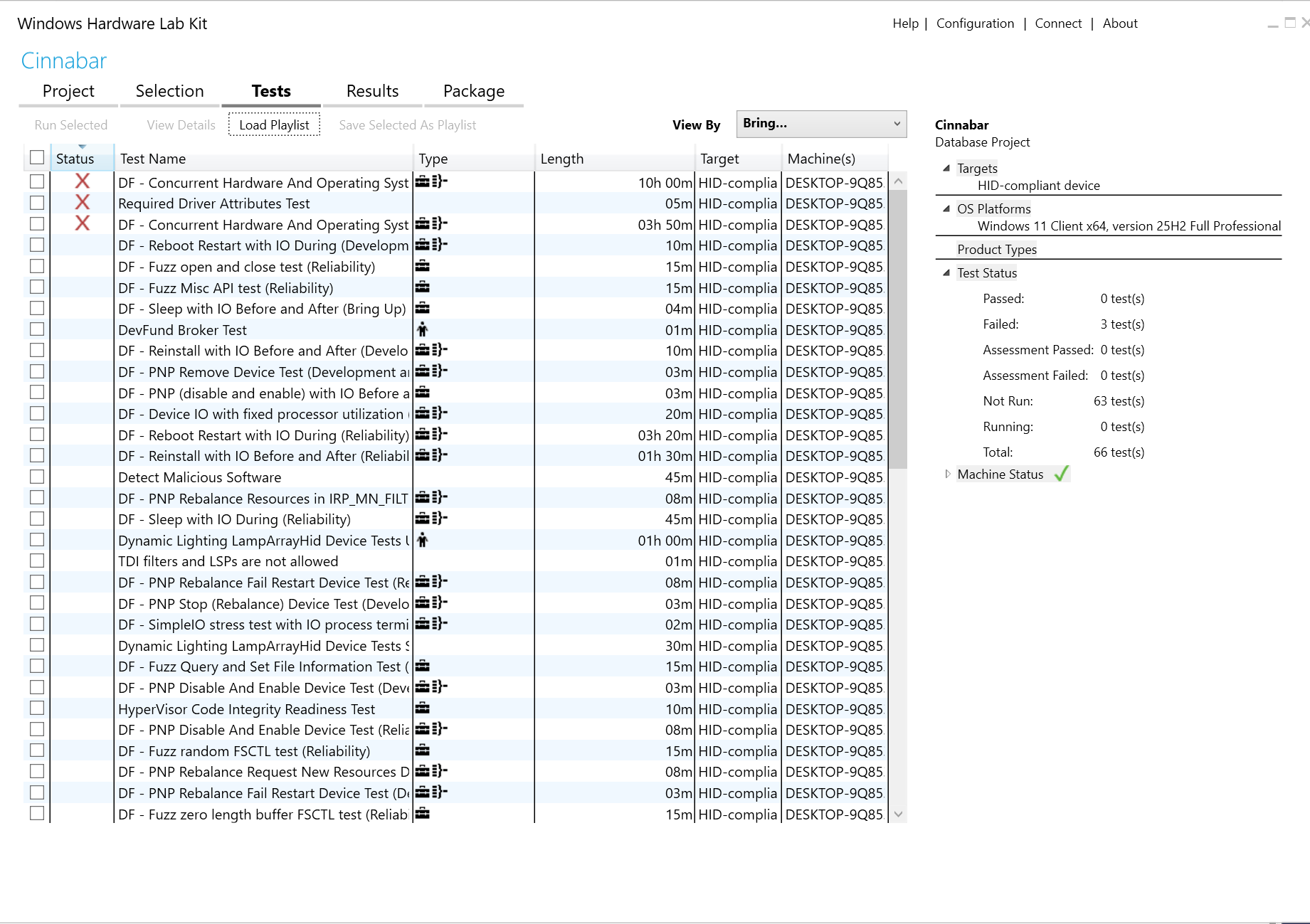Collapse the Test Status section
This screenshot has height=924, width=1310.
pos(946,273)
